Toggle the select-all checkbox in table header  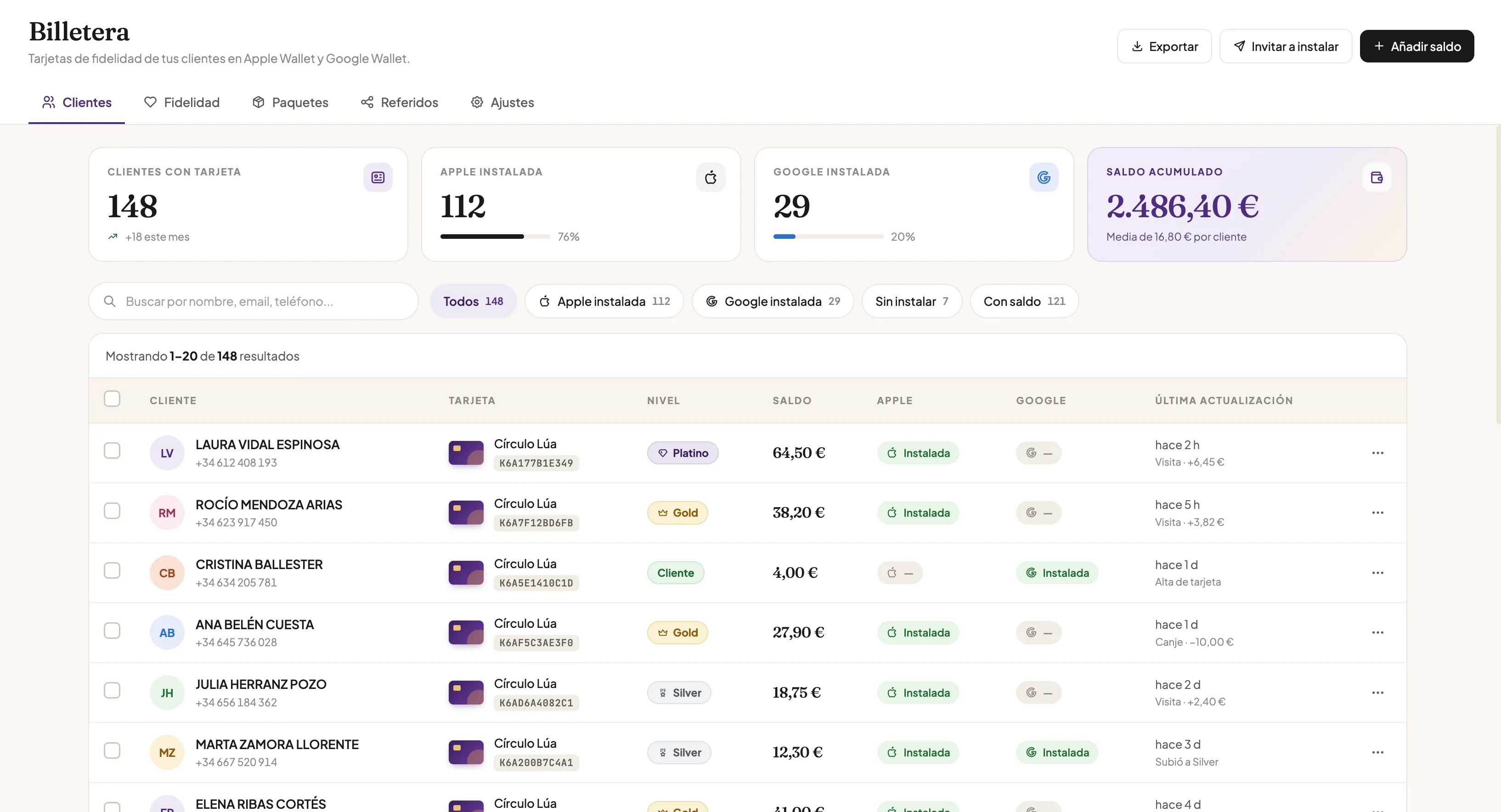[112, 399]
